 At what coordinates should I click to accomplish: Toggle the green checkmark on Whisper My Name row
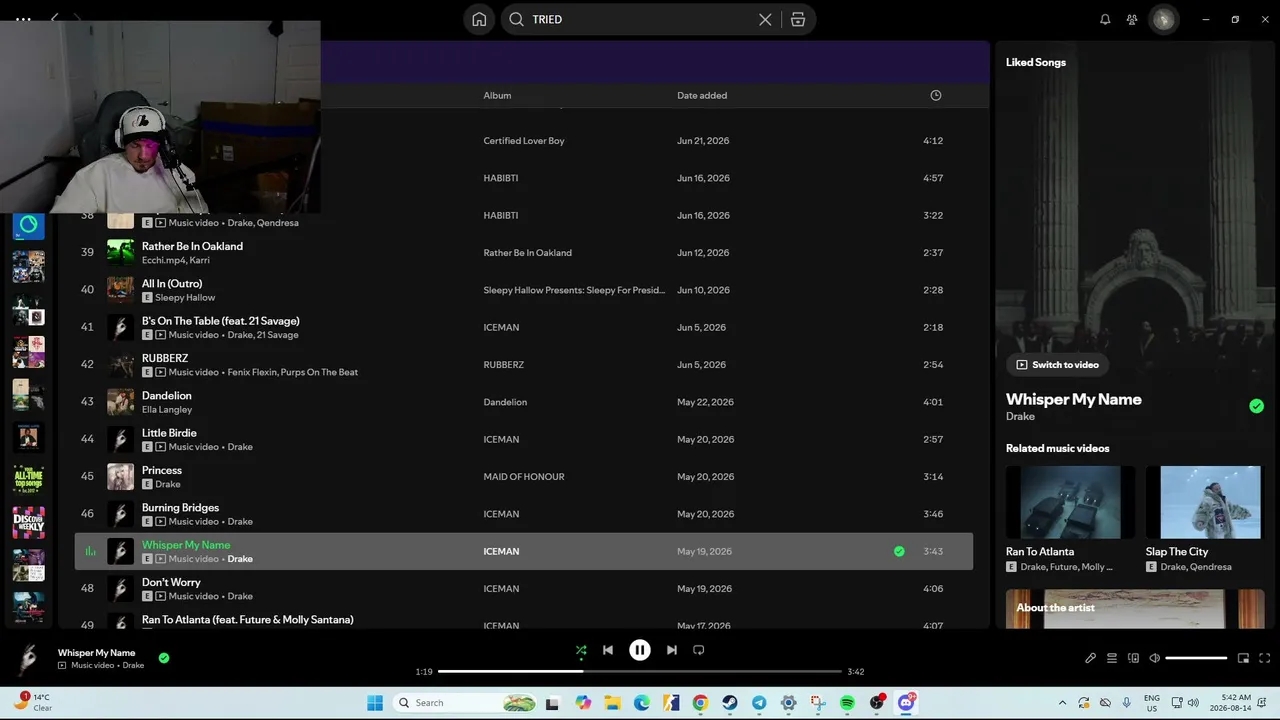point(899,551)
